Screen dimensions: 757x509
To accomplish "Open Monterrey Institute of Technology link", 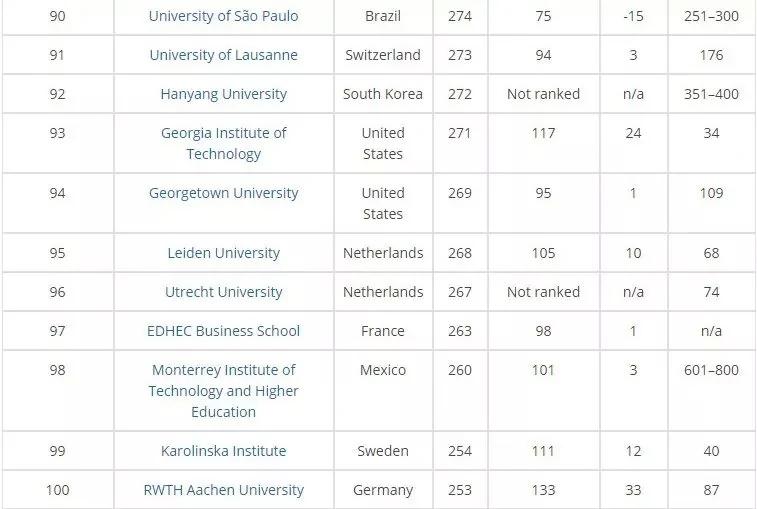I will 224,391.
